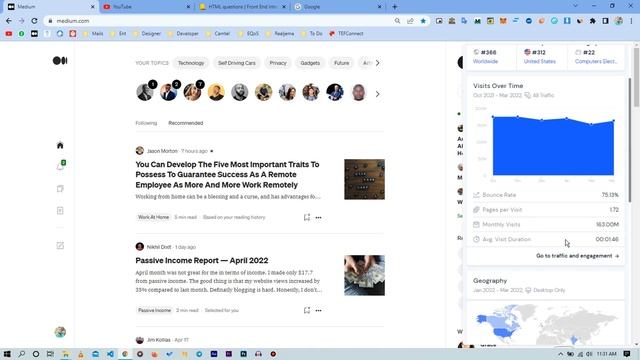640x360 pixels.
Task: Show more followed authors with the arrow
Action: tap(377, 94)
